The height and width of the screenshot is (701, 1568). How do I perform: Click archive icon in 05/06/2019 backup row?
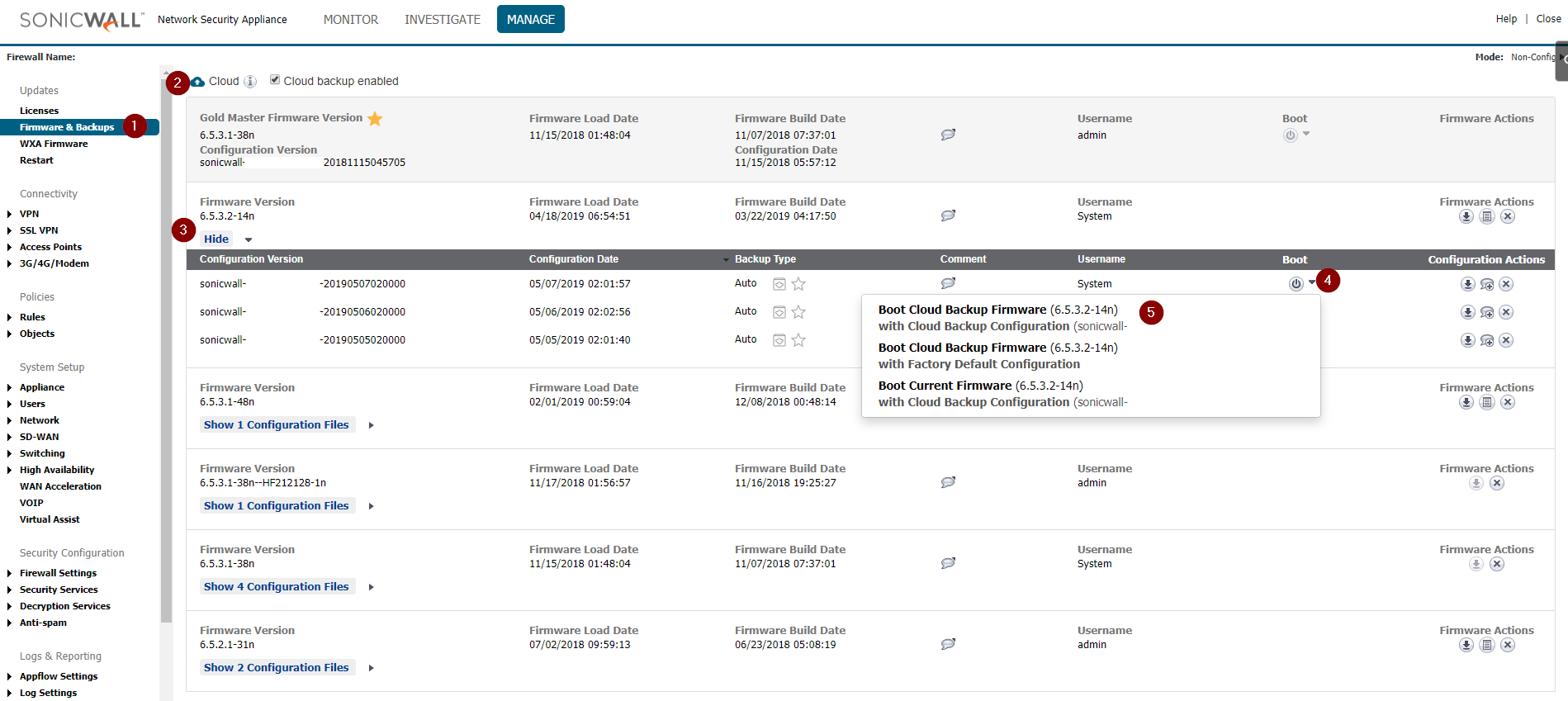click(779, 312)
